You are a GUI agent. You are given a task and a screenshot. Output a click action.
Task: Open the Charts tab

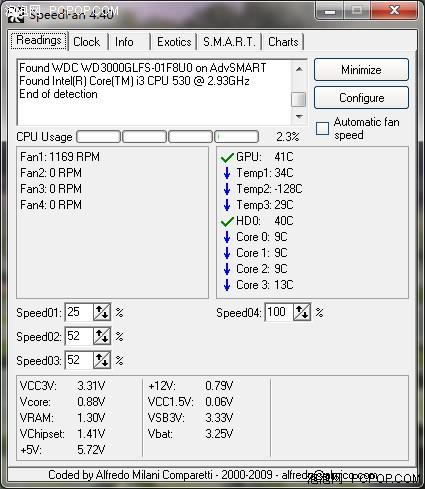click(283, 42)
